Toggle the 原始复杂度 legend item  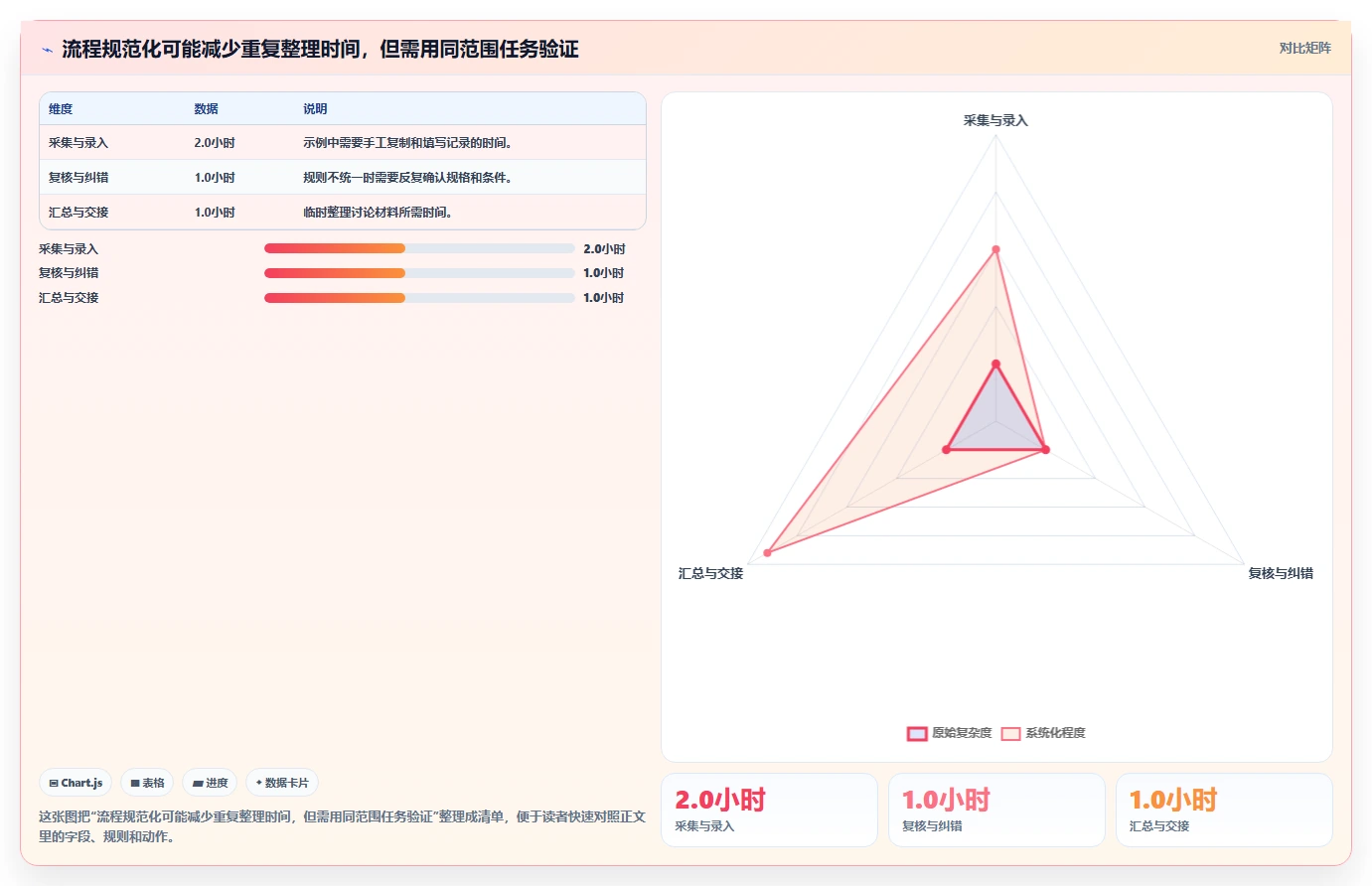tap(949, 733)
